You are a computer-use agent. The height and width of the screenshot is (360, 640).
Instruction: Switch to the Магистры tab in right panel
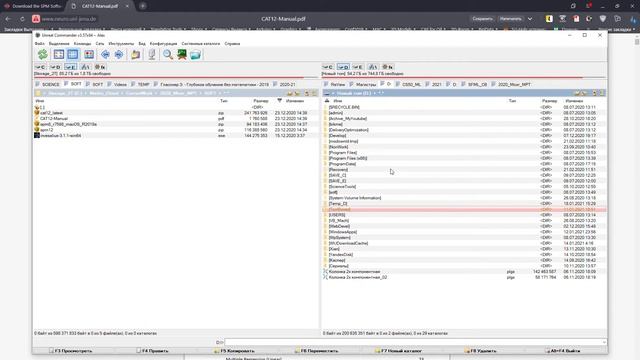pyautogui.click(x=363, y=84)
